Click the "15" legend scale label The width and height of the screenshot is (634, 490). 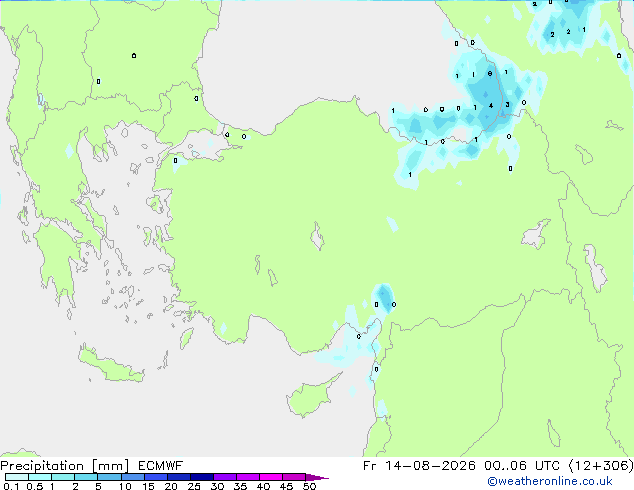[x=148, y=486]
